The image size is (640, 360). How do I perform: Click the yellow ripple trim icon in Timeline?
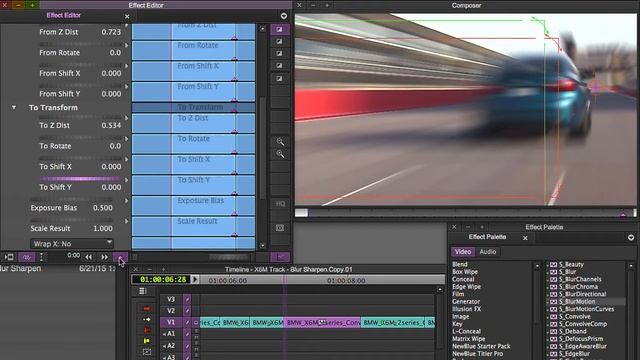click(147, 340)
